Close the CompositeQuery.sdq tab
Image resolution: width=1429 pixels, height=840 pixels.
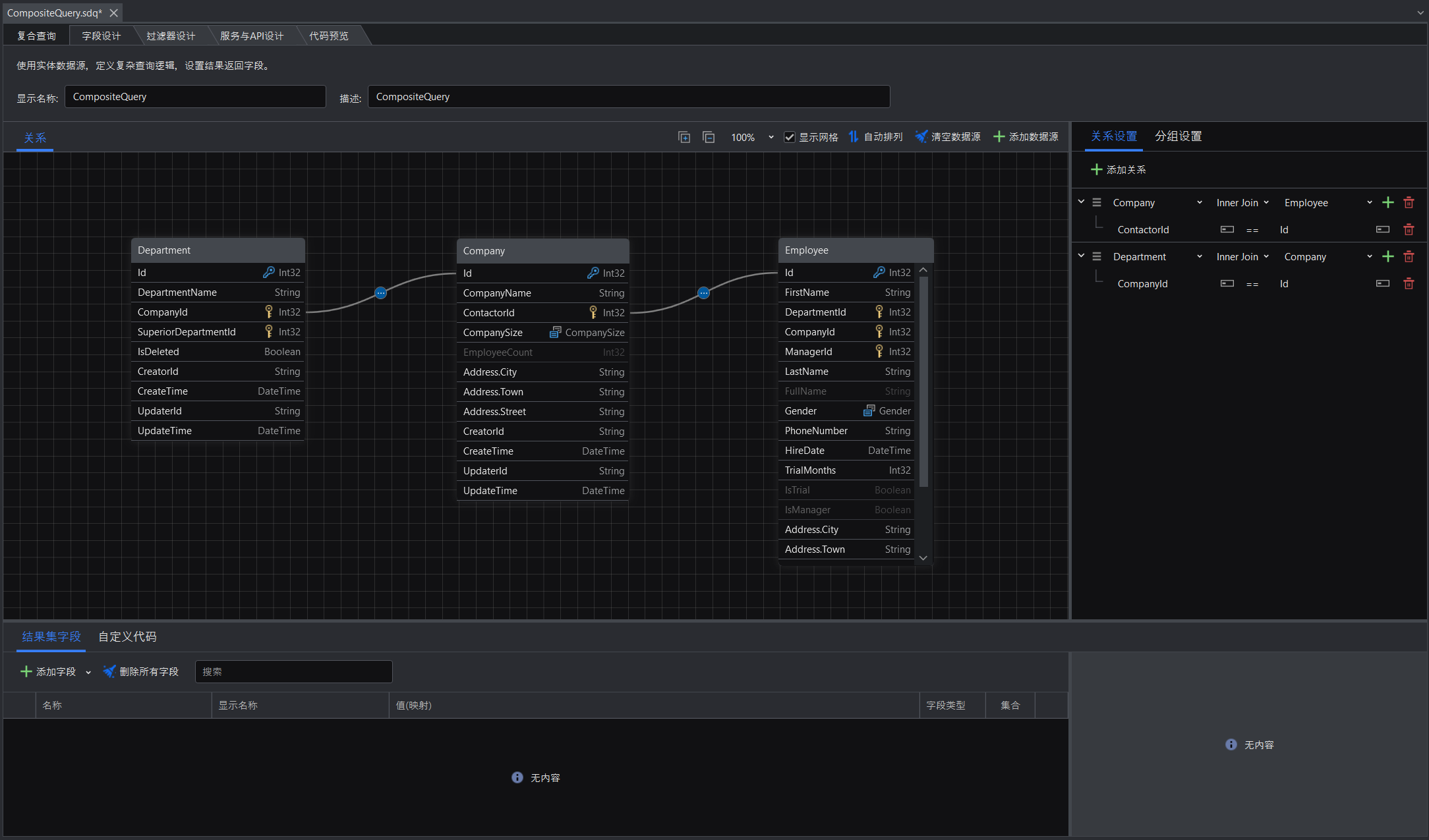pyautogui.click(x=114, y=13)
